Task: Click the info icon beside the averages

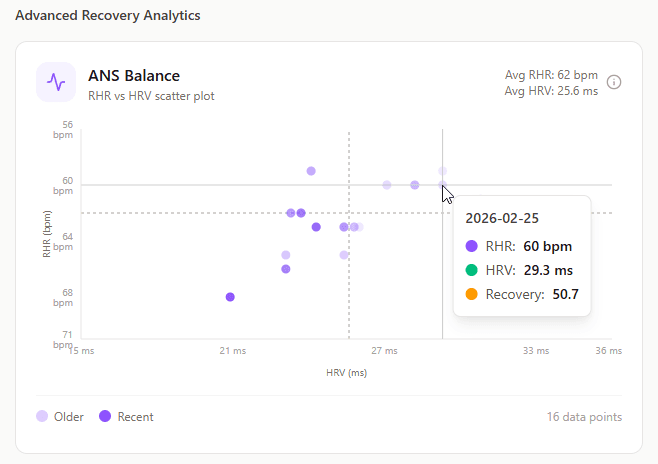Action: pos(614,82)
